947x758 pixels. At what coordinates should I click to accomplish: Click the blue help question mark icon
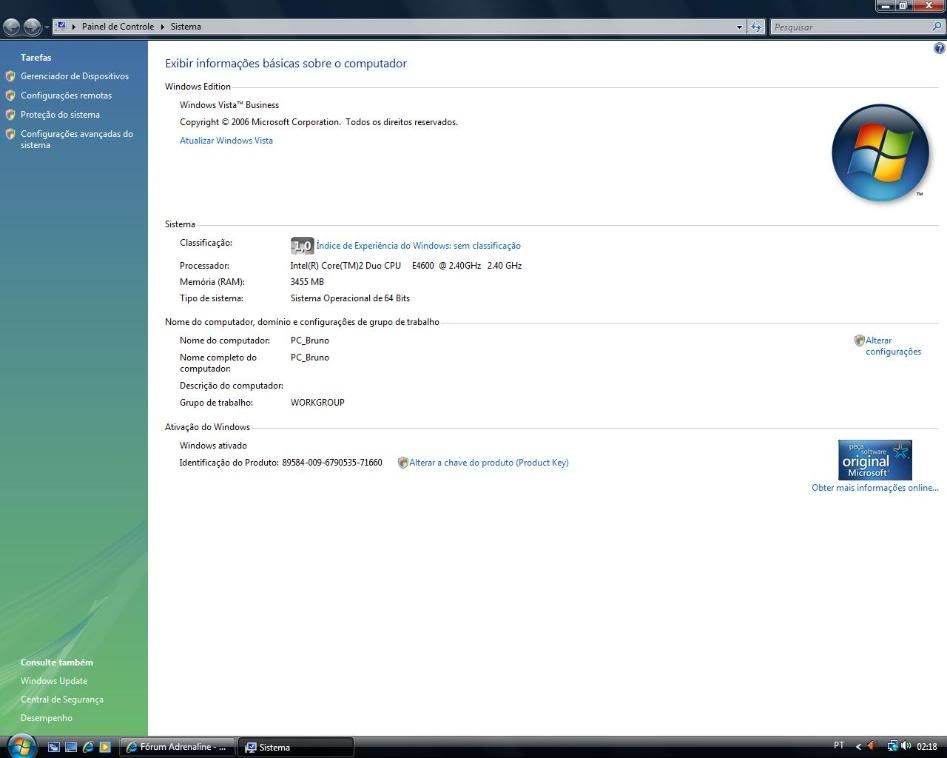click(x=939, y=48)
